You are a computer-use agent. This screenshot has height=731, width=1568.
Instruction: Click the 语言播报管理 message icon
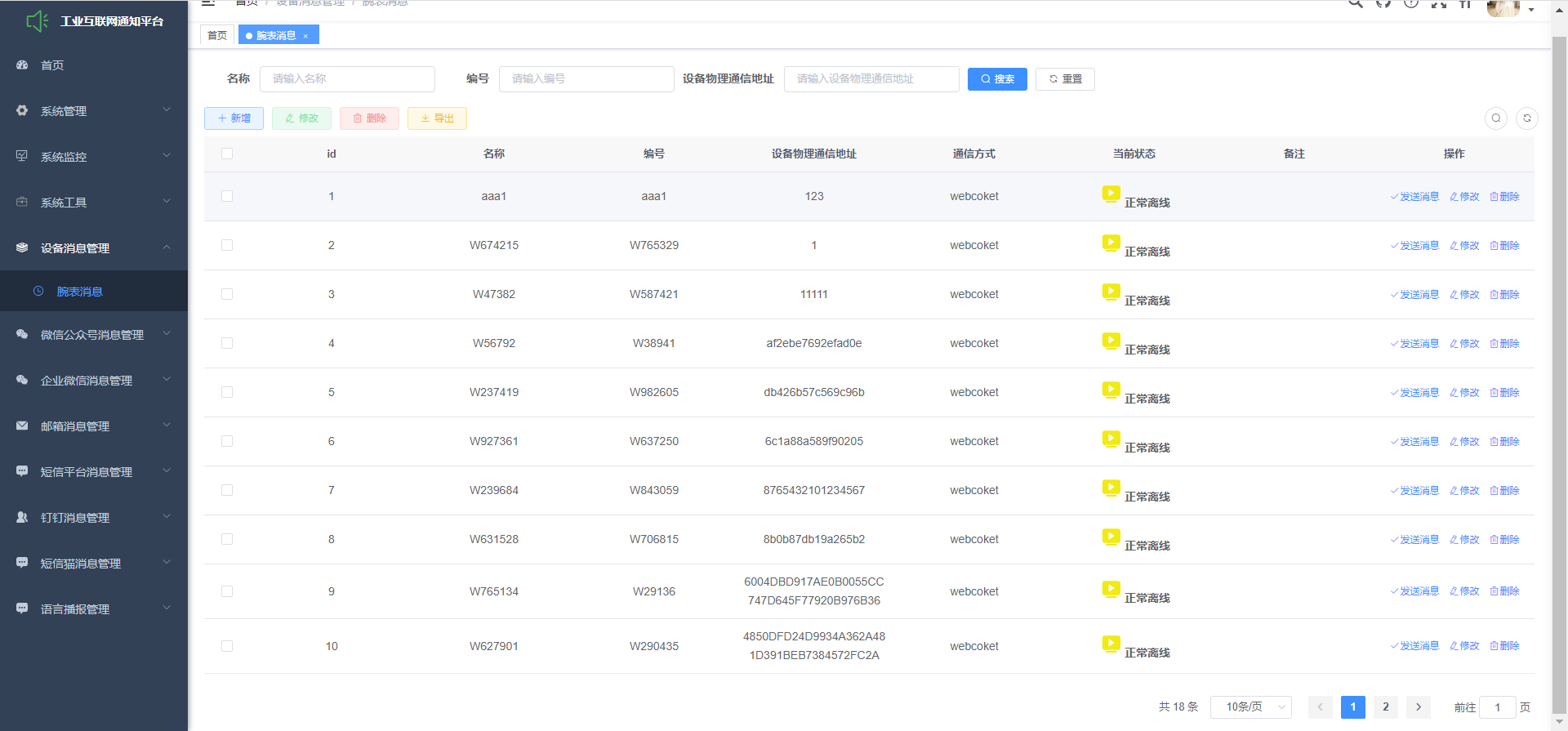pos(22,608)
